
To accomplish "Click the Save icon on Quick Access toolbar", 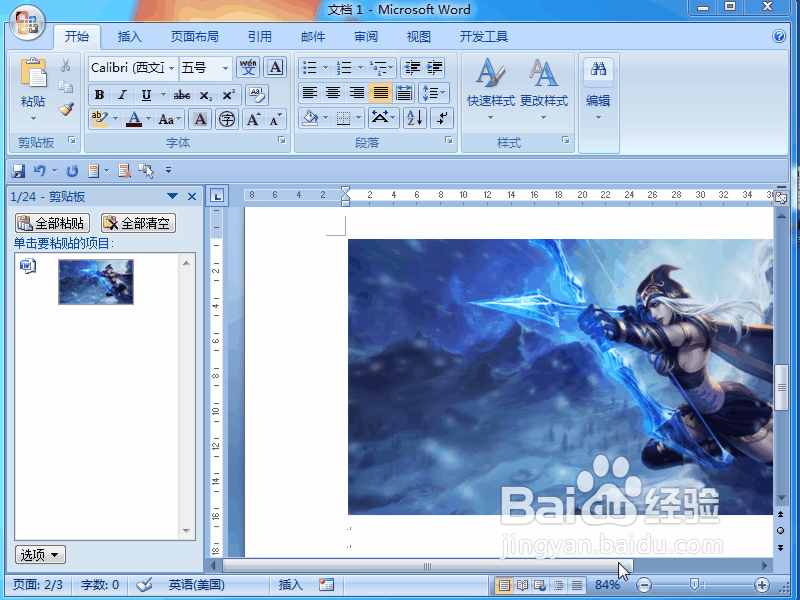I will pos(18,170).
